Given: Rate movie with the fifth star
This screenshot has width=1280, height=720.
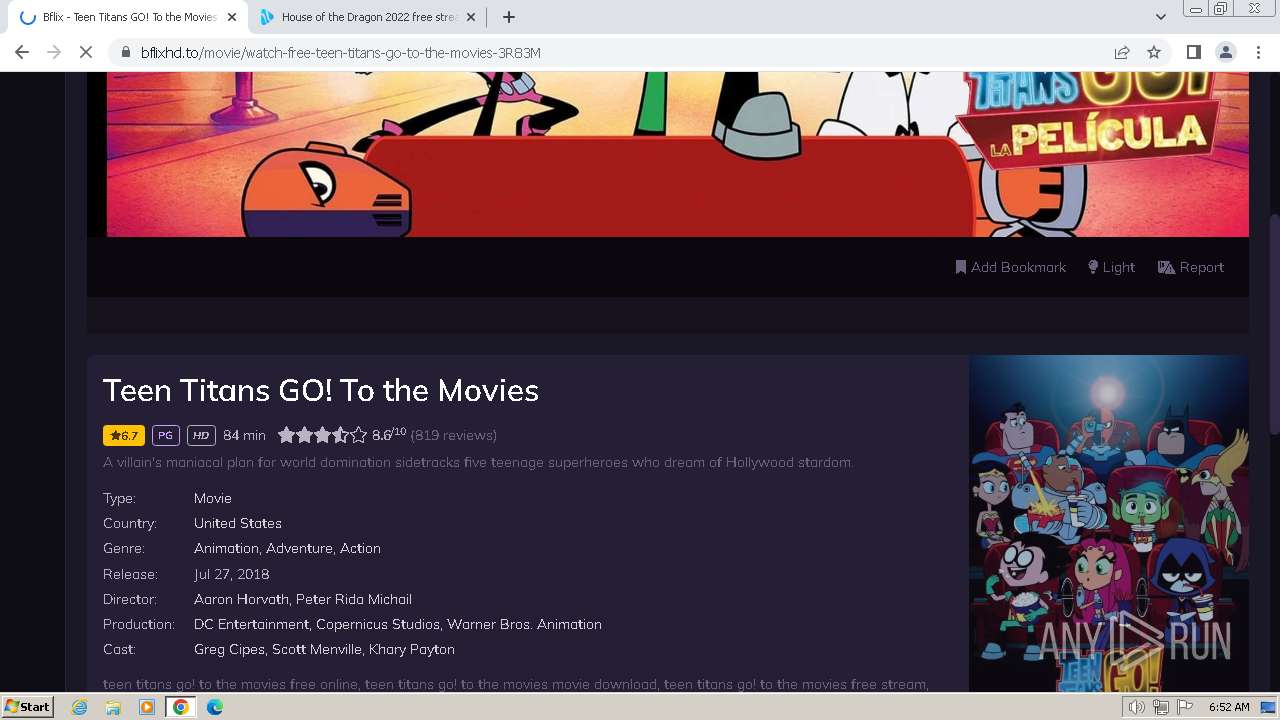Looking at the screenshot, I should click(x=358, y=435).
